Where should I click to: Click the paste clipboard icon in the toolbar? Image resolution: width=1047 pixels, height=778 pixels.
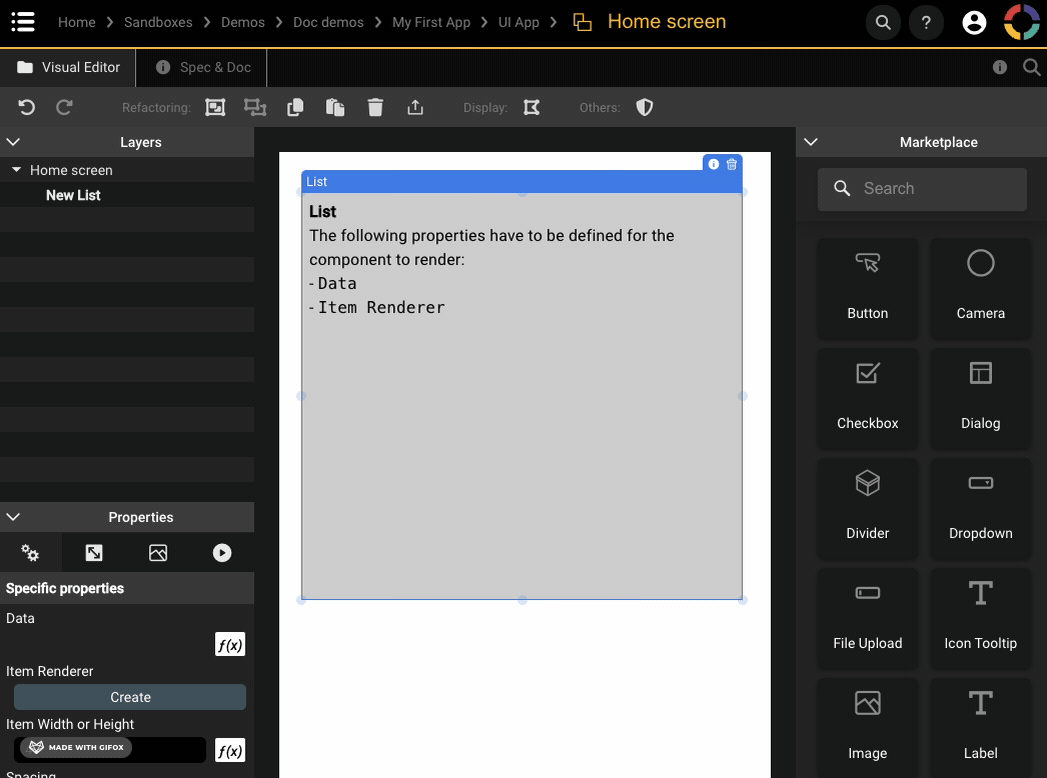click(x=335, y=107)
